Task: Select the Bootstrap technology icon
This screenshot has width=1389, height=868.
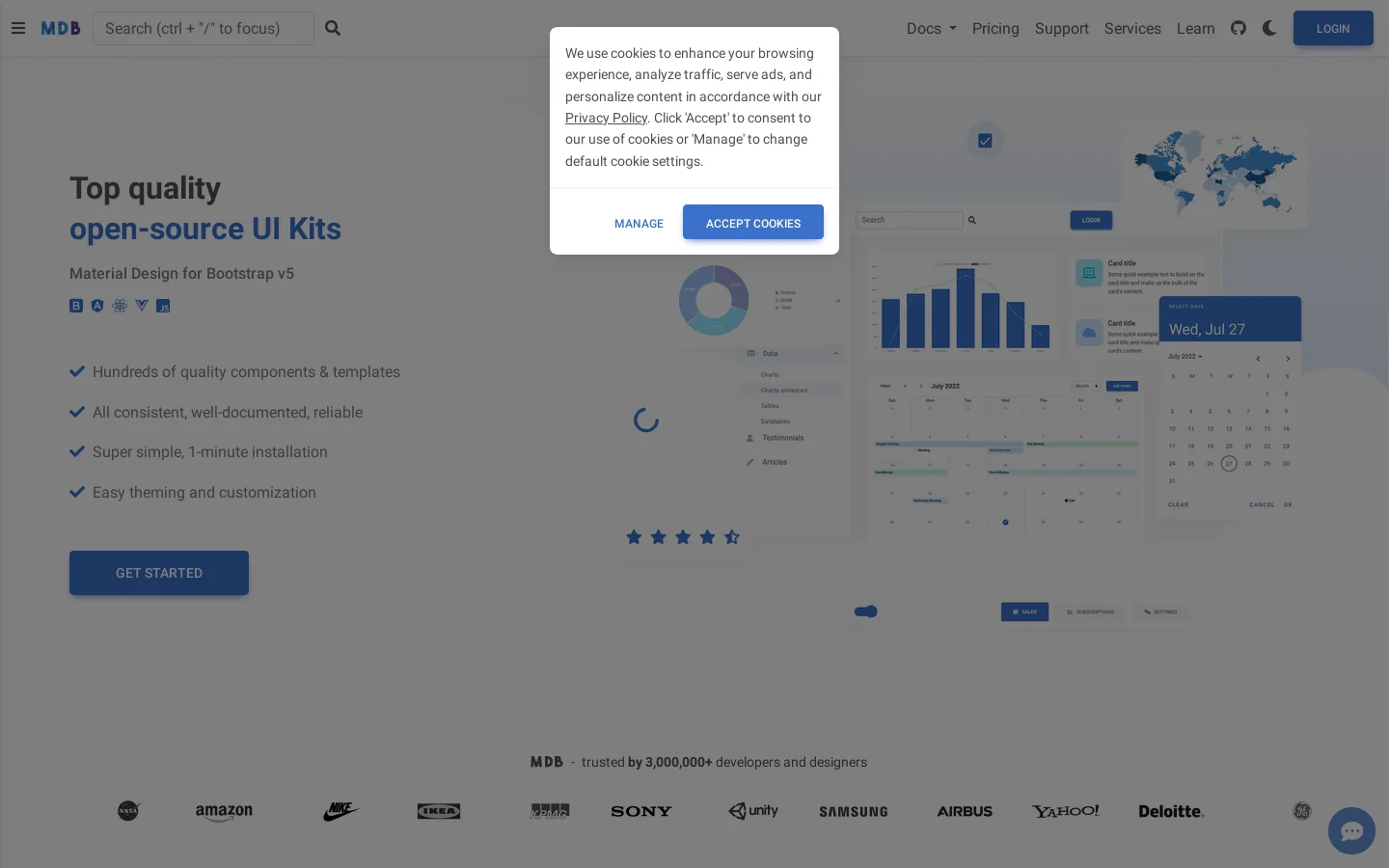Action: click(76, 306)
